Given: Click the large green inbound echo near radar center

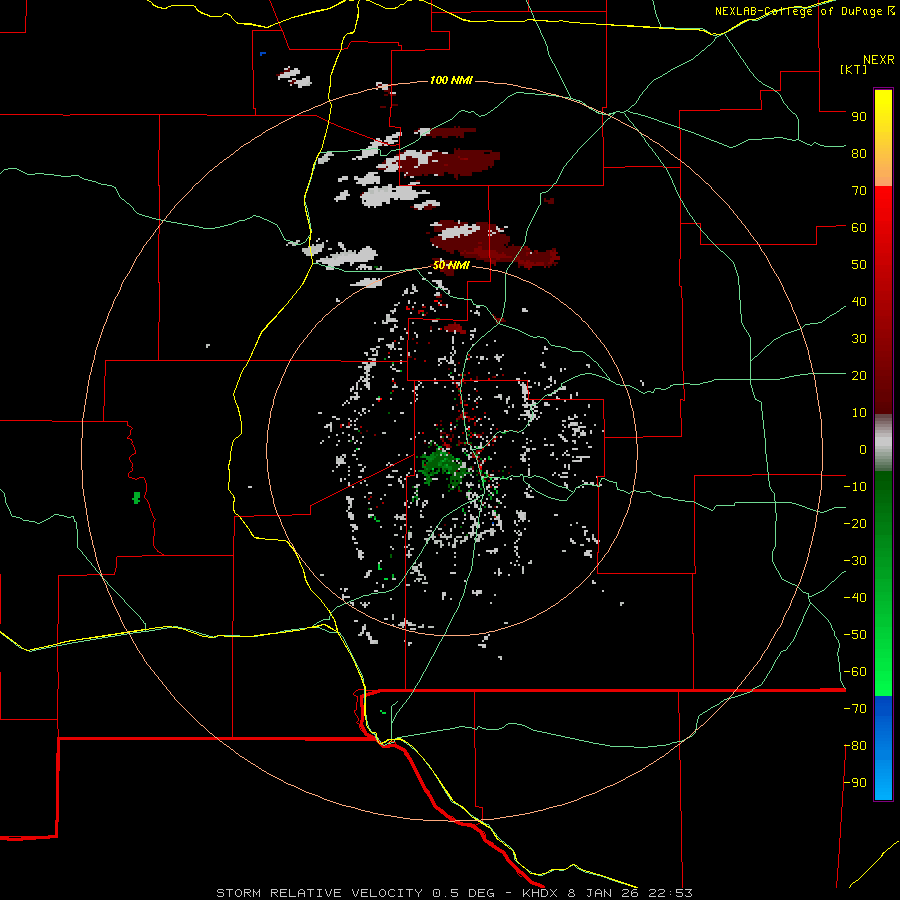Looking at the screenshot, I should click(x=443, y=465).
